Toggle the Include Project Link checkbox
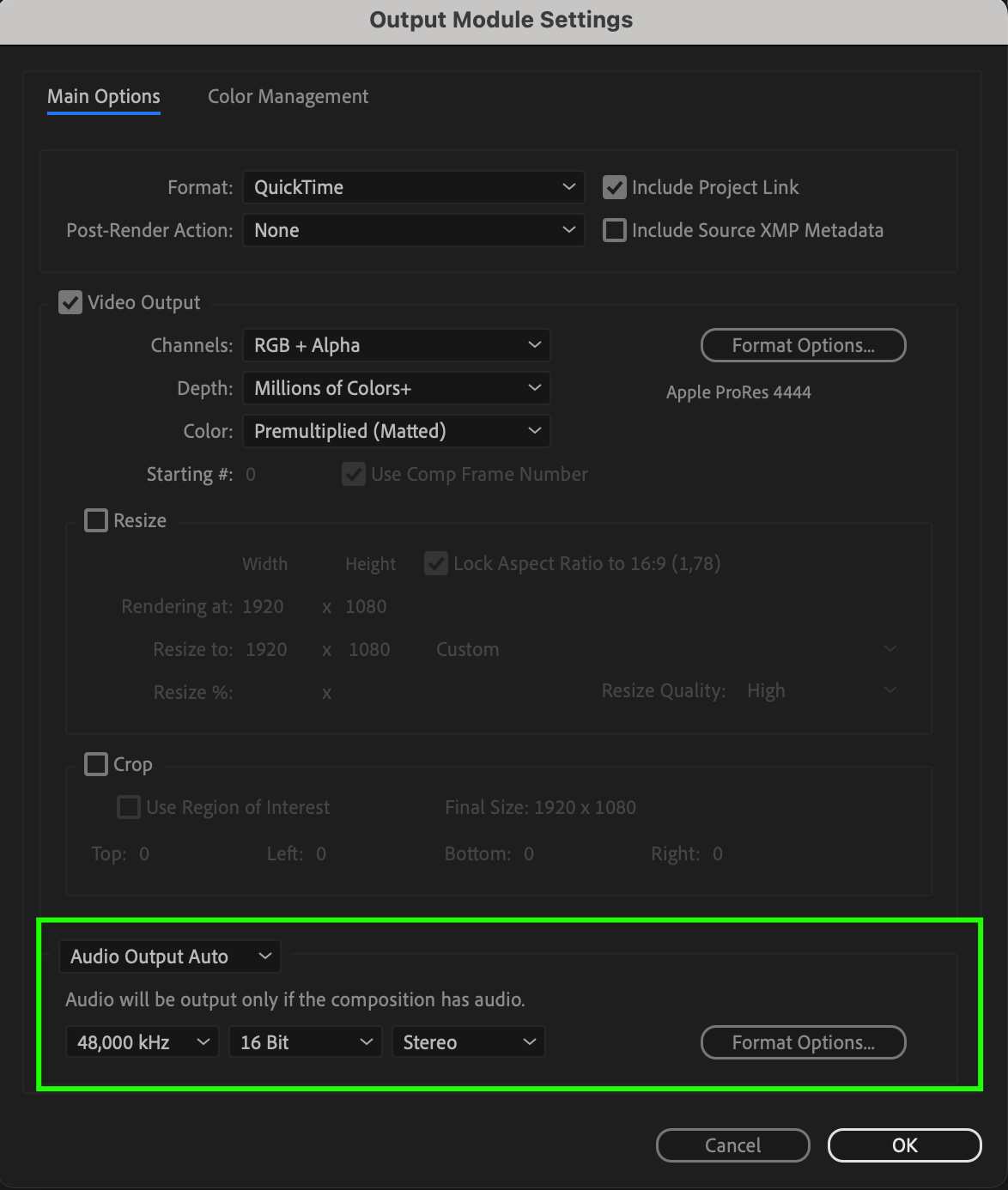 tap(614, 187)
